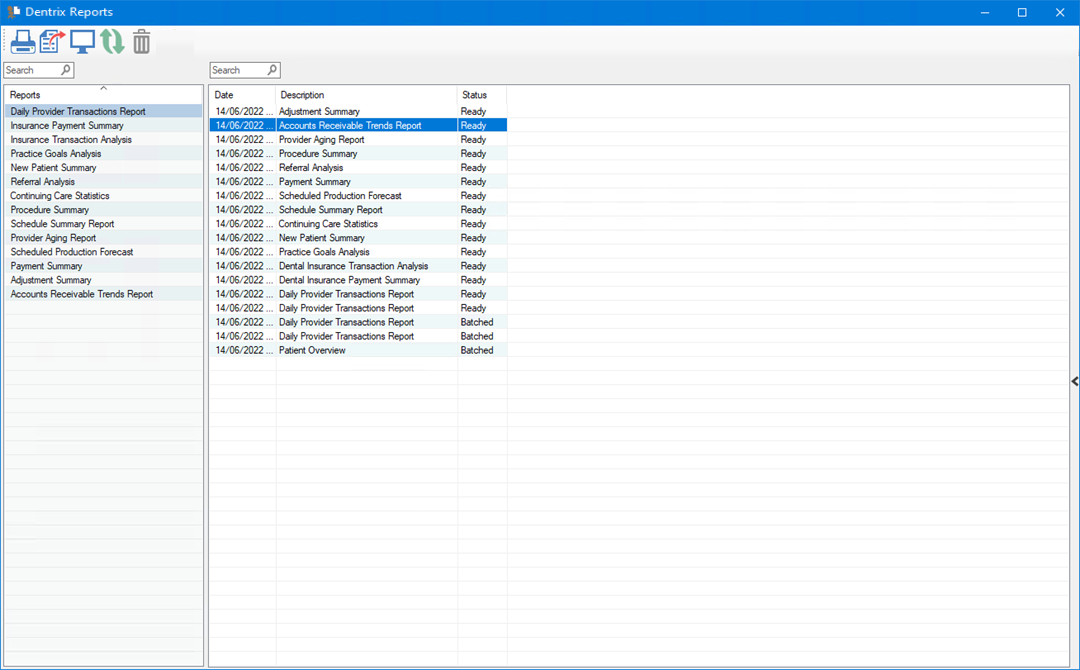The width and height of the screenshot is (1080, 670).
Task: Click the monitor preview icon
Action: point(82,42)
